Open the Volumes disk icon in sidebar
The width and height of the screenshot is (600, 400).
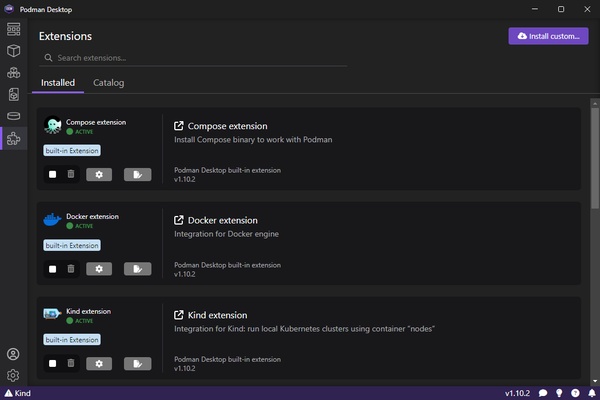[x=13, y=116]
